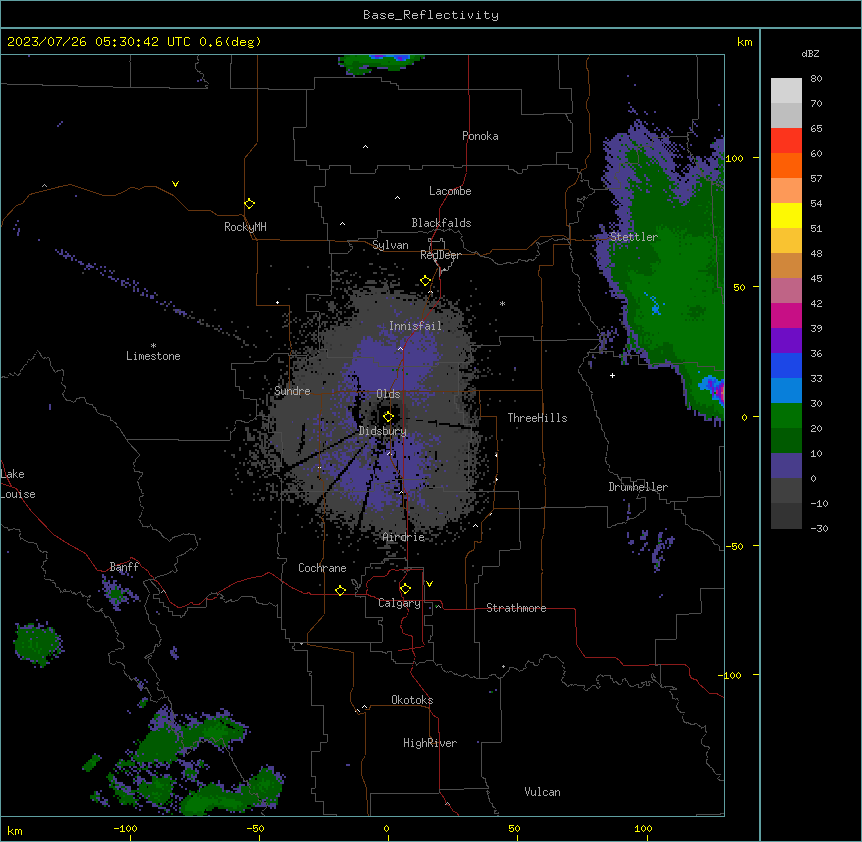The width and height of the screenshot is (862, 842).
Task: Click the Didsbury town label
Action: click(383, 431)
